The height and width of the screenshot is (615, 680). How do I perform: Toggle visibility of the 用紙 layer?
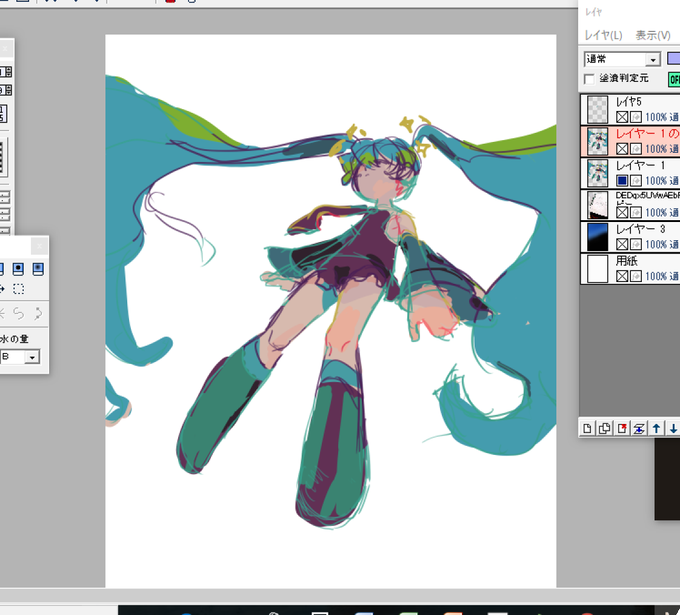622,276
